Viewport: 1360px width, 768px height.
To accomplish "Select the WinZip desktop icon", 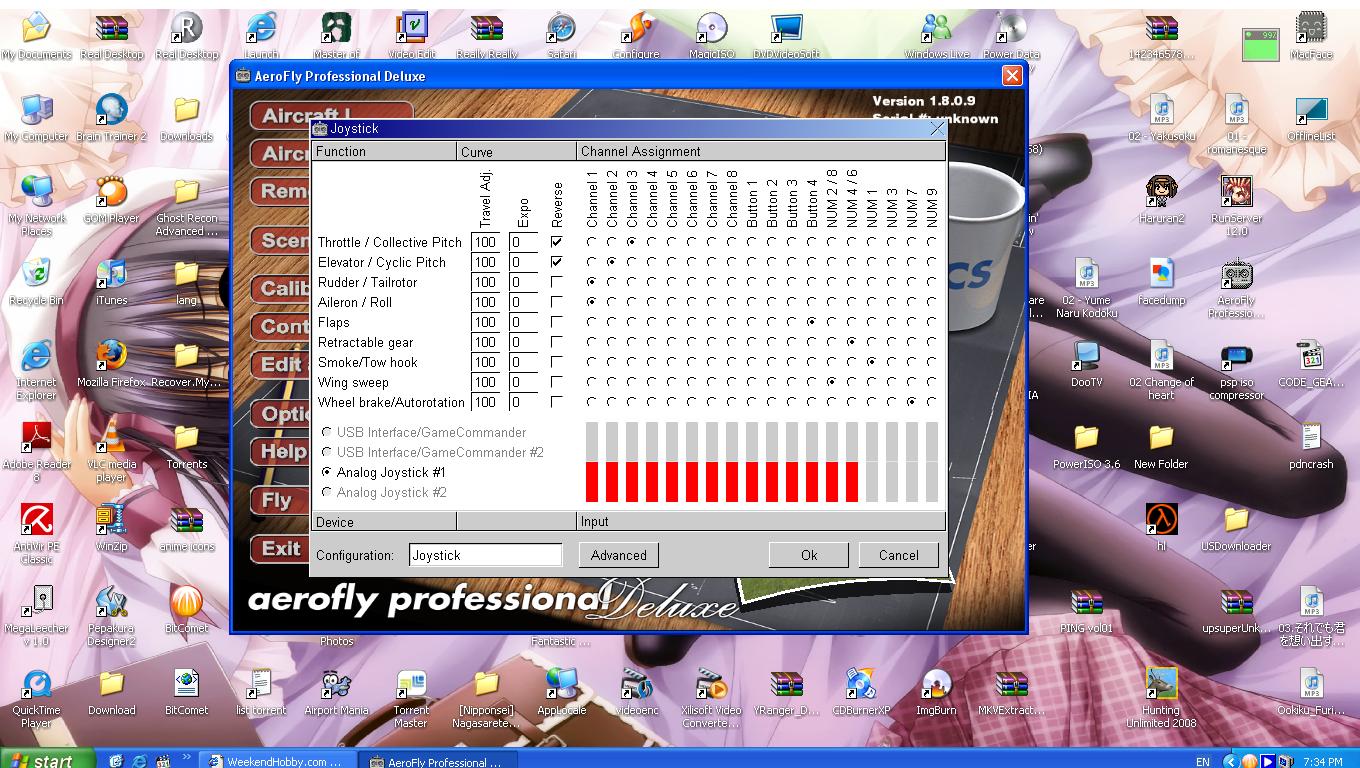I will tap(111, 521).
